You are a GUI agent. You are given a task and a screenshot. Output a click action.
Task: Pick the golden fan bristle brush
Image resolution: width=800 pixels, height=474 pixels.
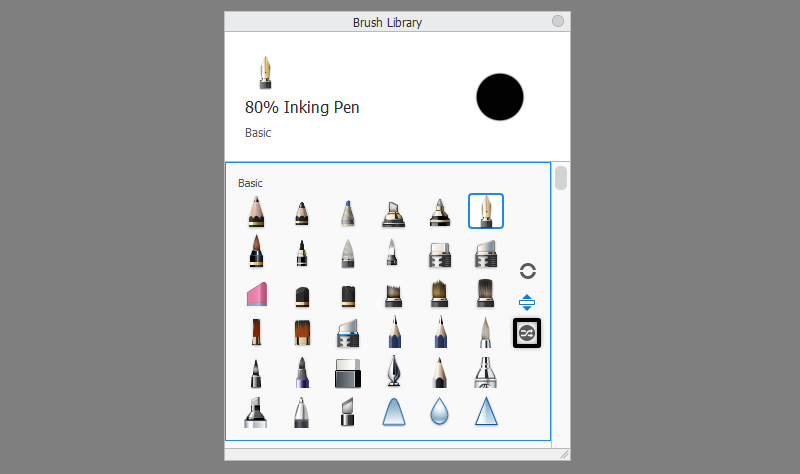pos(439,293)
